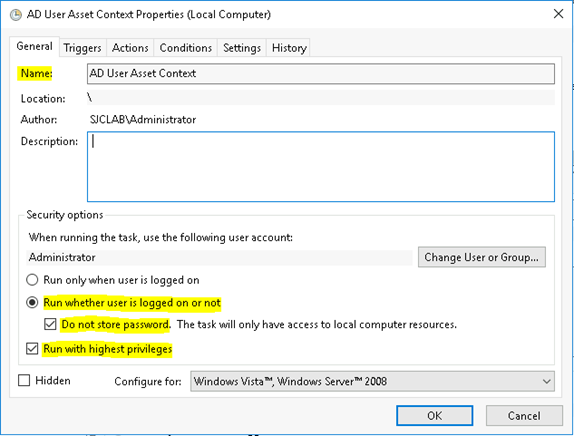
Task: Enable the Hidden checkbox
Action: tap(24, 380)
